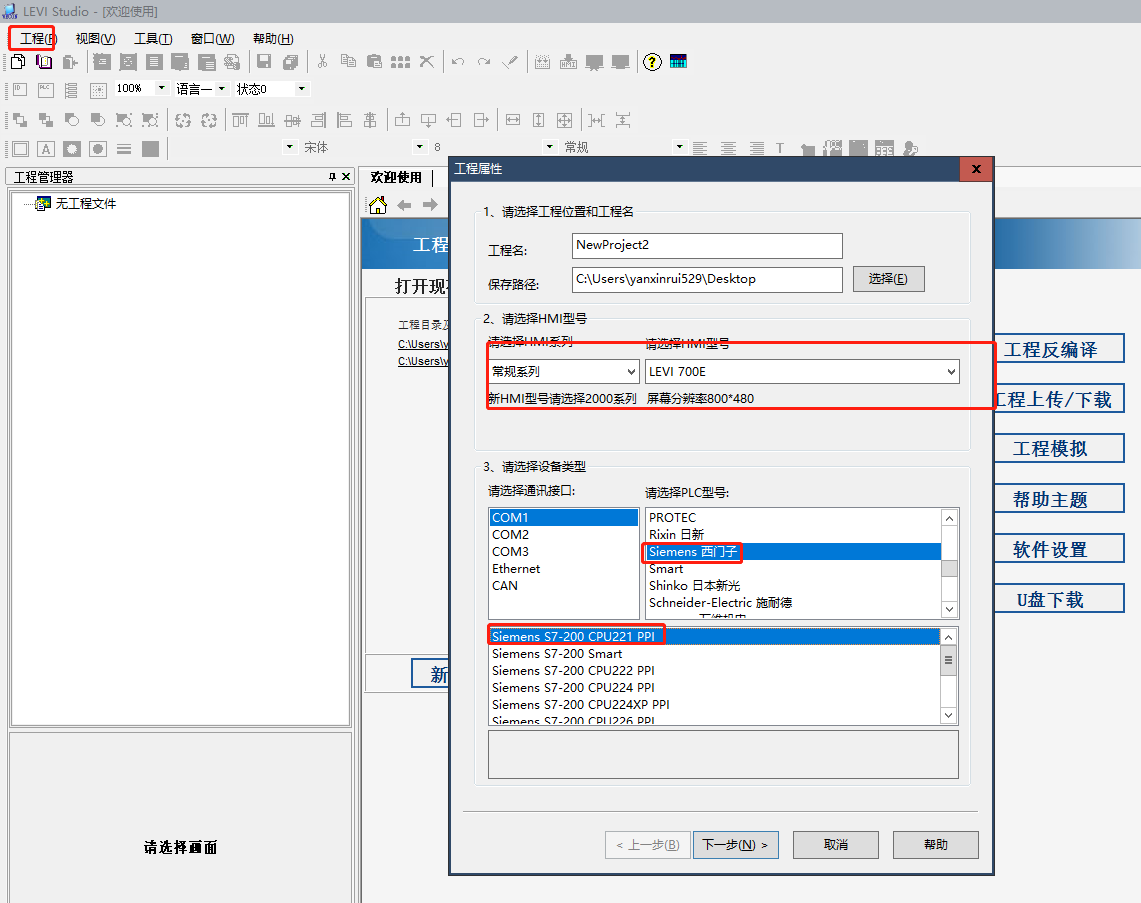Click the colorful grid icon beside help
This screenshot has width=1141, height=903.
[678, 61]
